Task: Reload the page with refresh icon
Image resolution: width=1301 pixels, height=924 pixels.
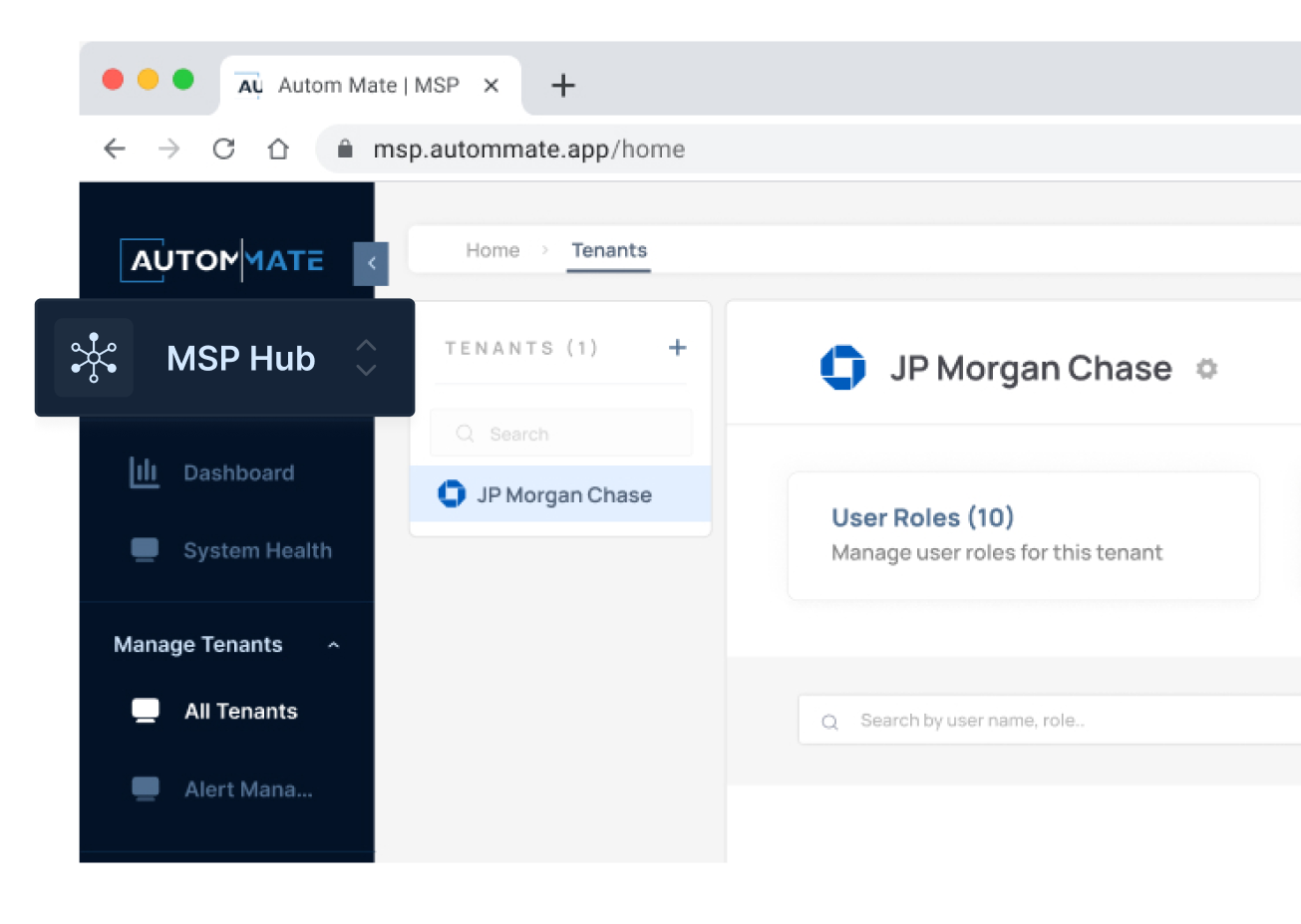Action: (x=223, y=149)
